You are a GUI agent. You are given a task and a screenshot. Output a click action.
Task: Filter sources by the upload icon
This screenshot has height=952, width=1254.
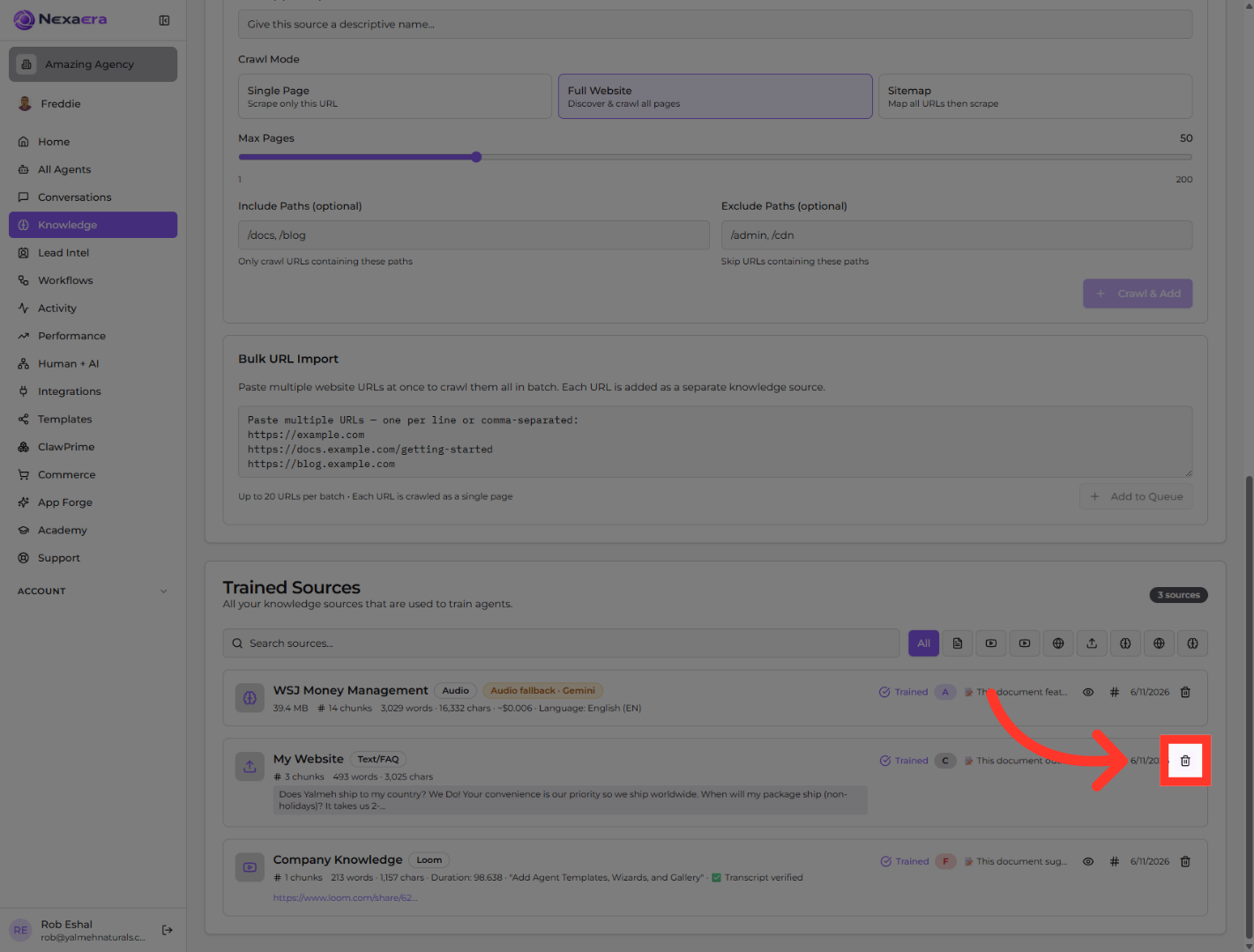[1092, 643]
